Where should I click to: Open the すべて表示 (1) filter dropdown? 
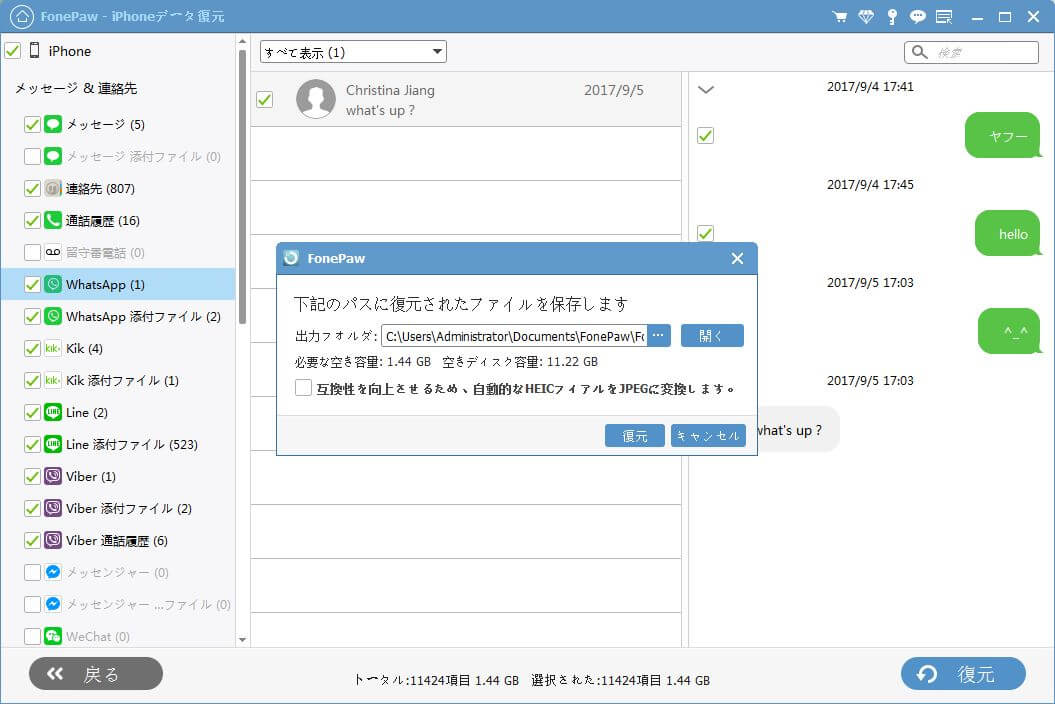coord(353,52)
